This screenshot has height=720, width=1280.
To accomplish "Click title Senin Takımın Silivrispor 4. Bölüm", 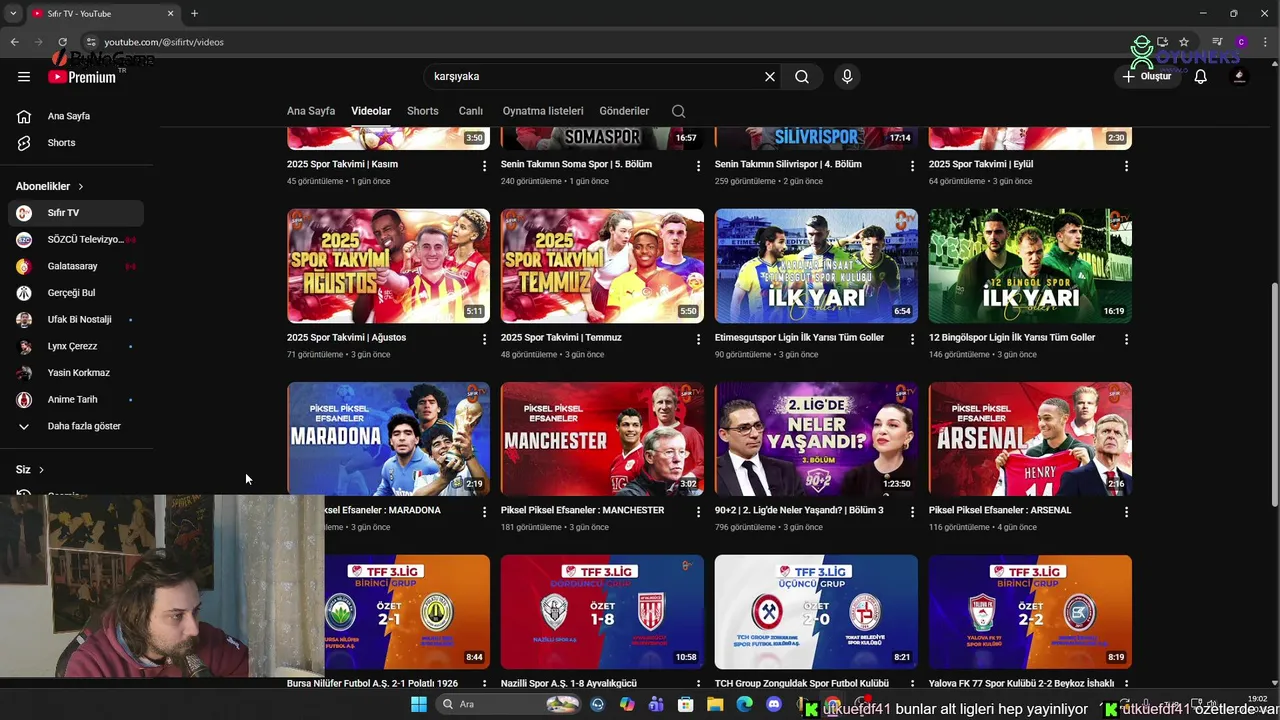I will point(788,164).
